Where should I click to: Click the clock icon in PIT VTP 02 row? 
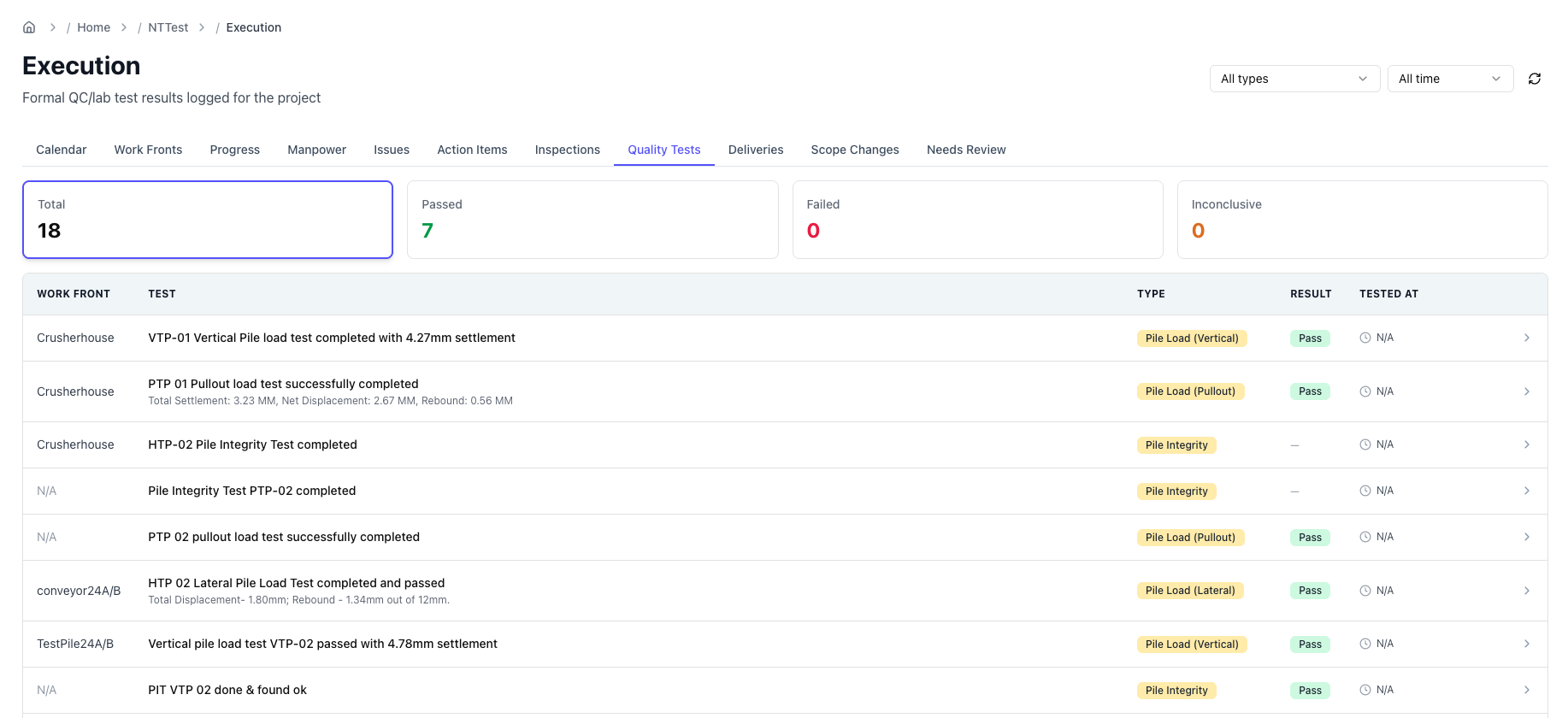click(x=1365, y=690)
